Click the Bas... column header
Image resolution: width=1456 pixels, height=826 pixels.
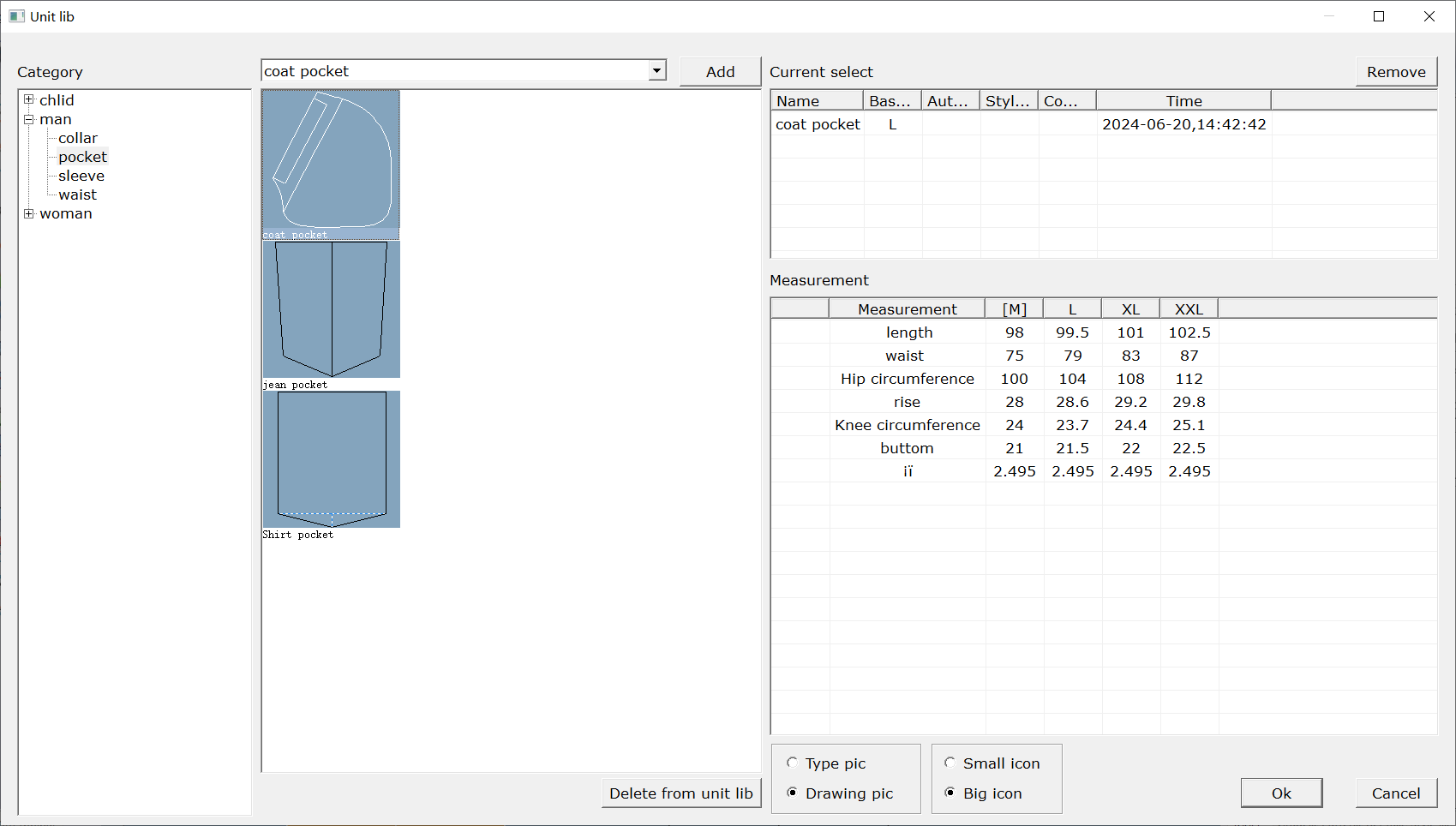(892, 101)
